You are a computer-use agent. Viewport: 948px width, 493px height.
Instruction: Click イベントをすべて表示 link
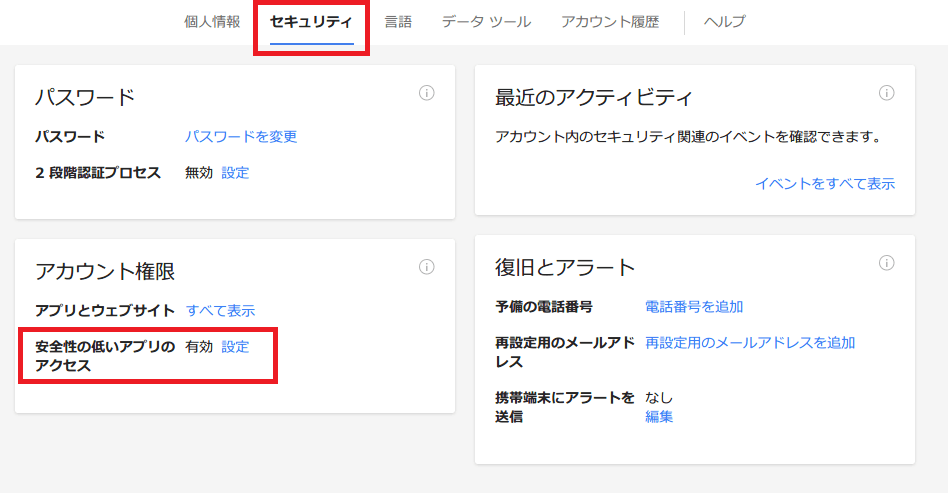pos(824,183)
